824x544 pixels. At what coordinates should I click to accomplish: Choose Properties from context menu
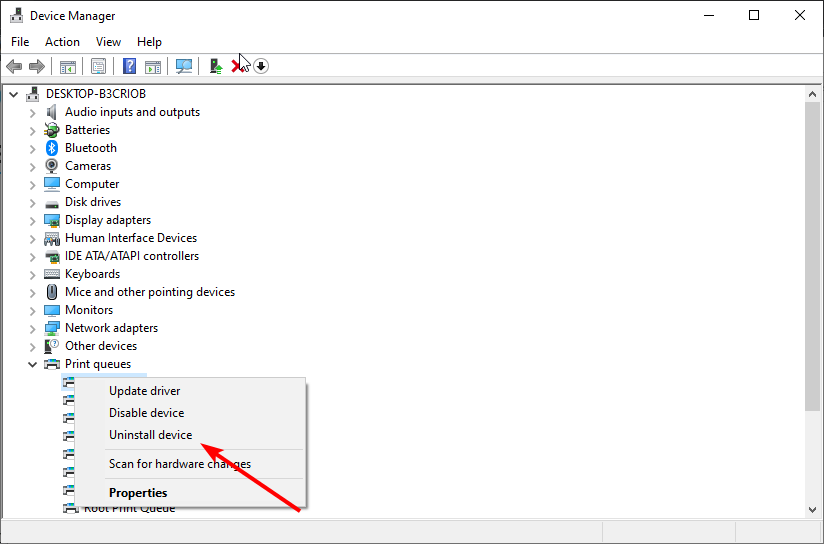coord(190,492)
